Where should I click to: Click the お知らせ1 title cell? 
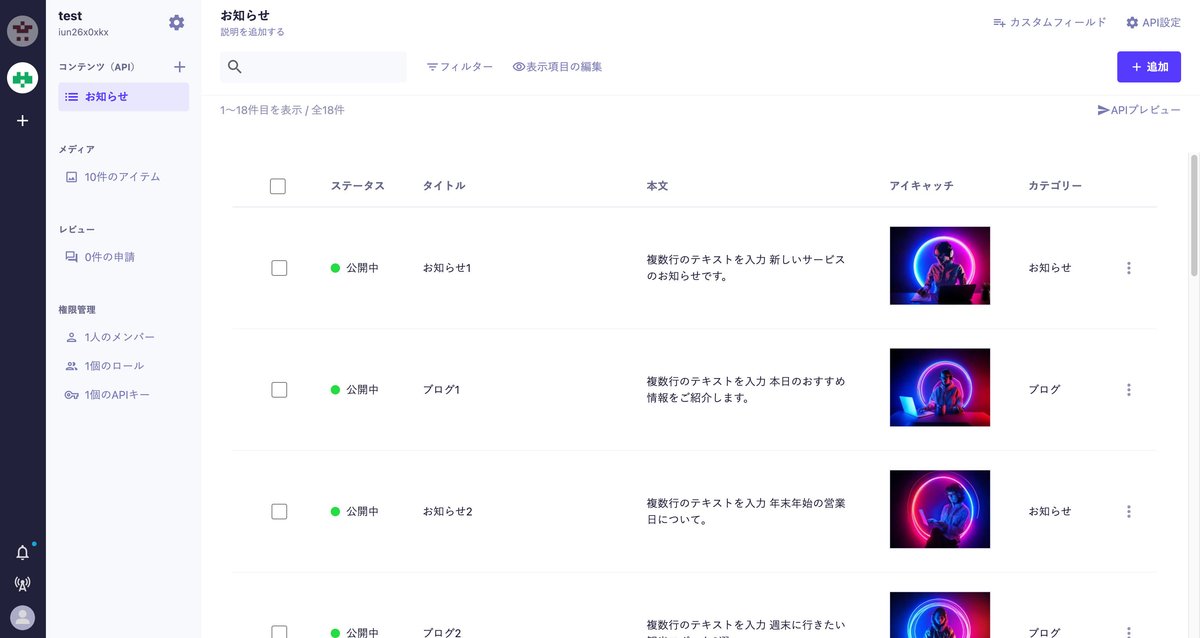[447, 268]
